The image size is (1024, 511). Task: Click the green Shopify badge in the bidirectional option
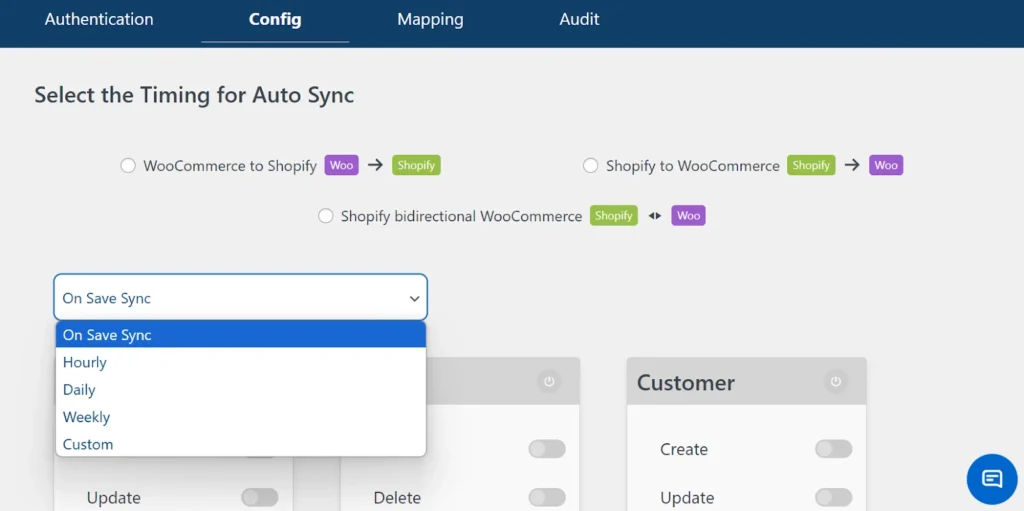pyautogui.click(x=613, y=215)
